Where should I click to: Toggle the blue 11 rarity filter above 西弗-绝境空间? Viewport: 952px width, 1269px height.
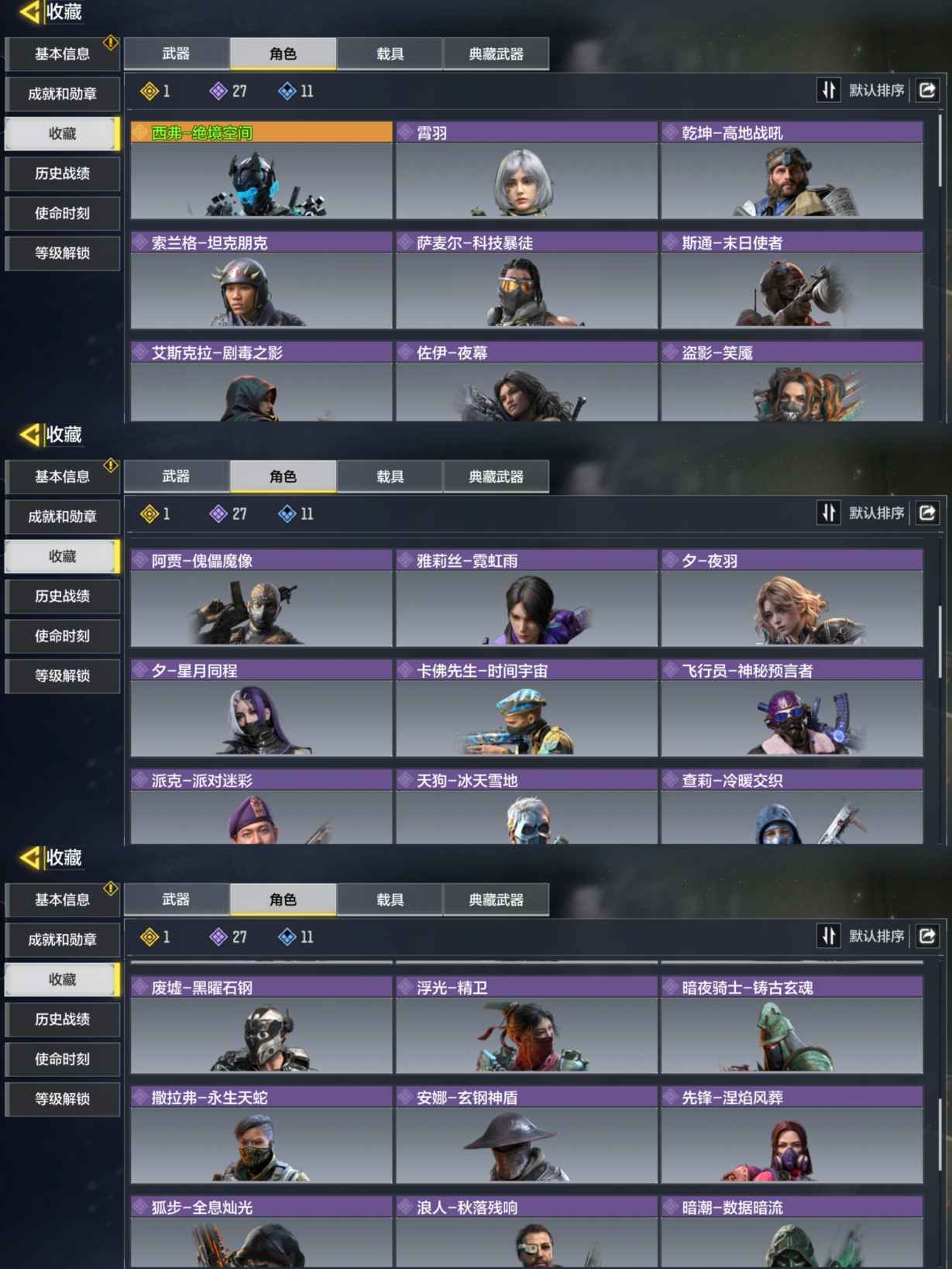point(296,91)
